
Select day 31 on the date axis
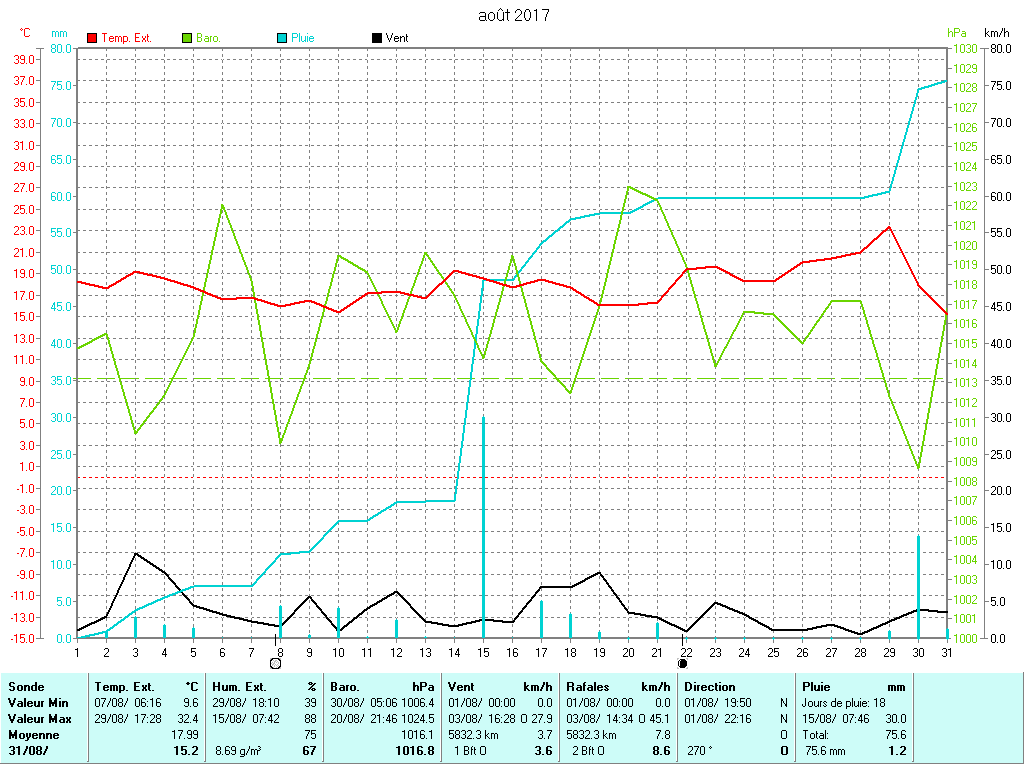pos(946,652)
